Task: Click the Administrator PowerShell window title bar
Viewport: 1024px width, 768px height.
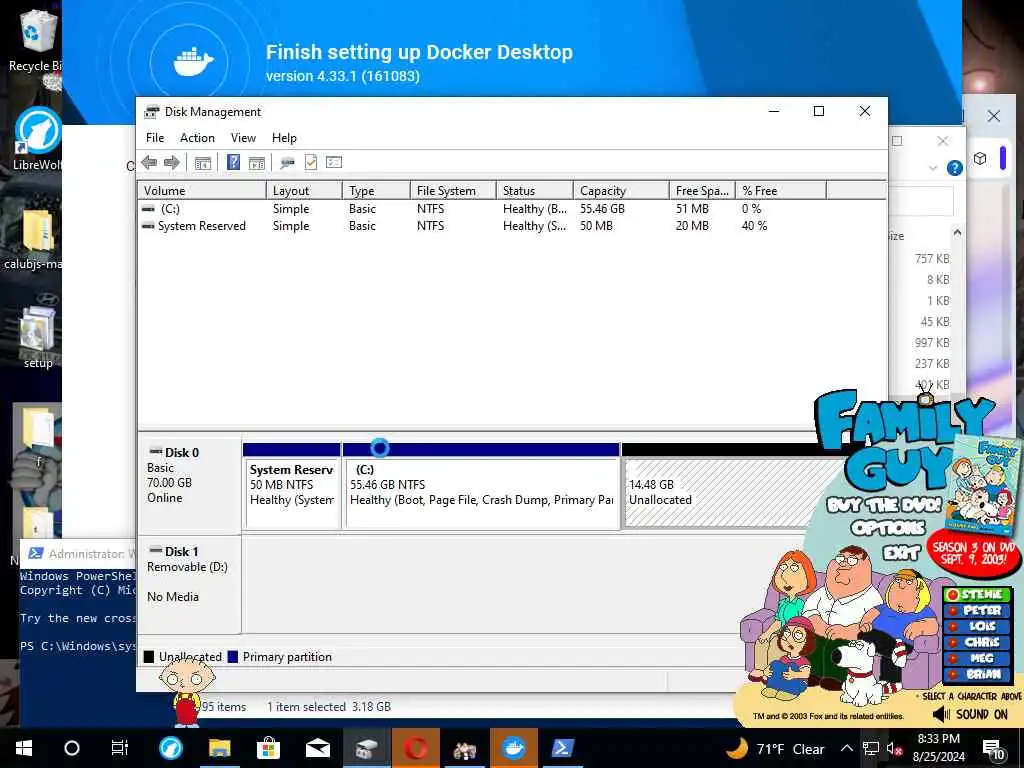Action: tap(78, 553)
